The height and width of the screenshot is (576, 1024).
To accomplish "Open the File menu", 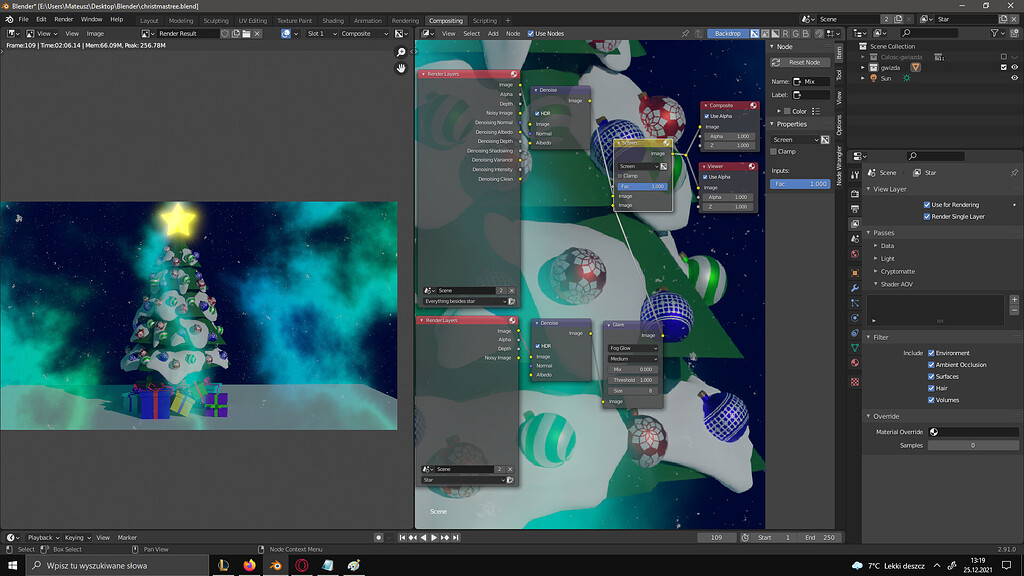I will click(24, 20).
